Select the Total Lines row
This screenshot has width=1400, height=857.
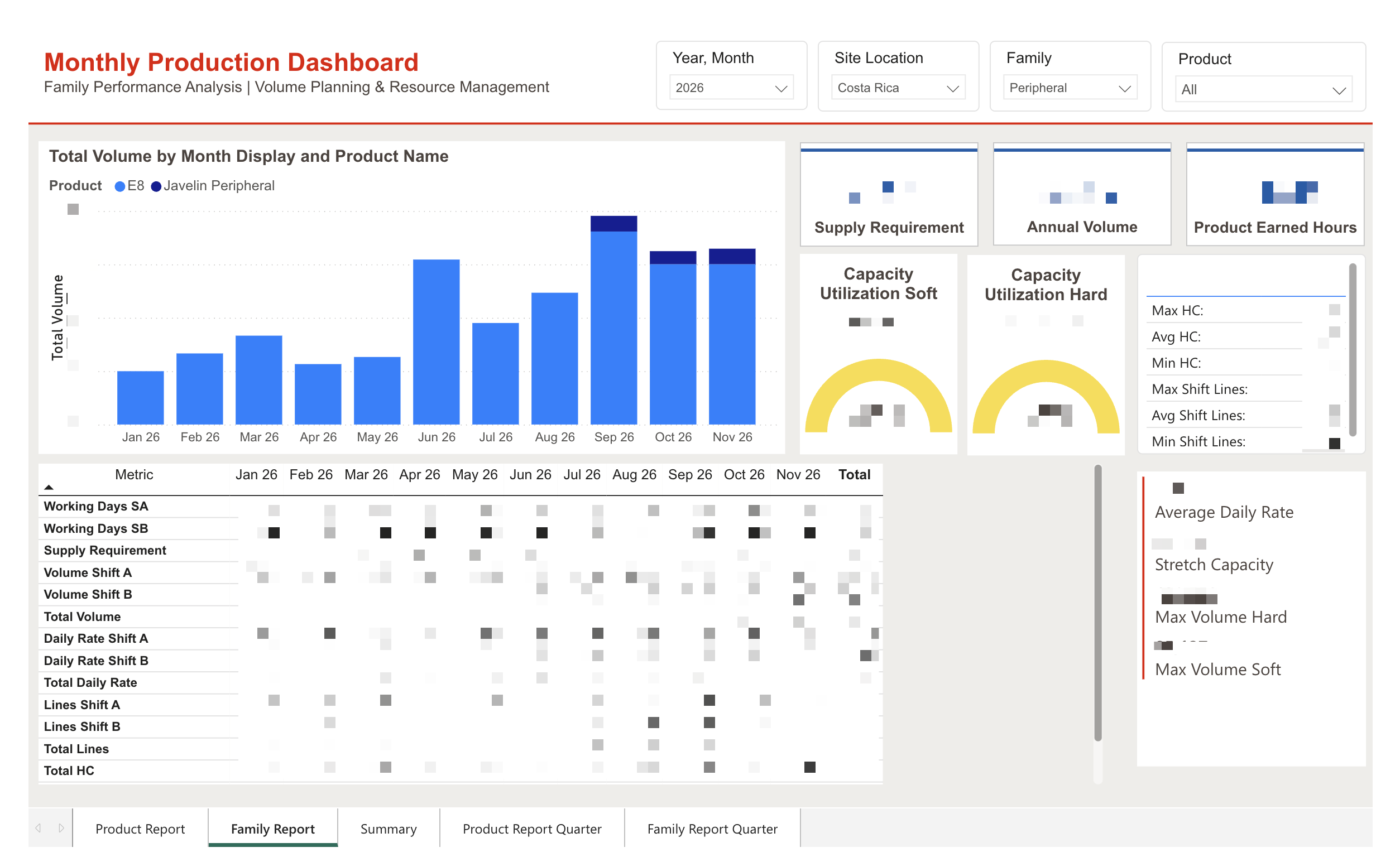tap(460, 749)
